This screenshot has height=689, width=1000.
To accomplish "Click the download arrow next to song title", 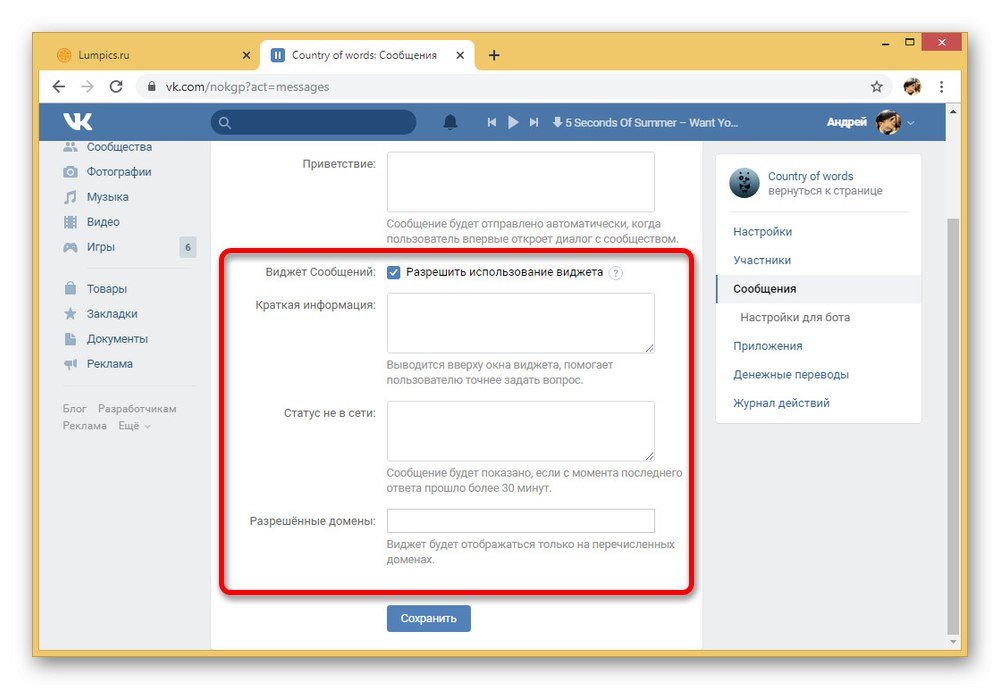I will 557,122.
